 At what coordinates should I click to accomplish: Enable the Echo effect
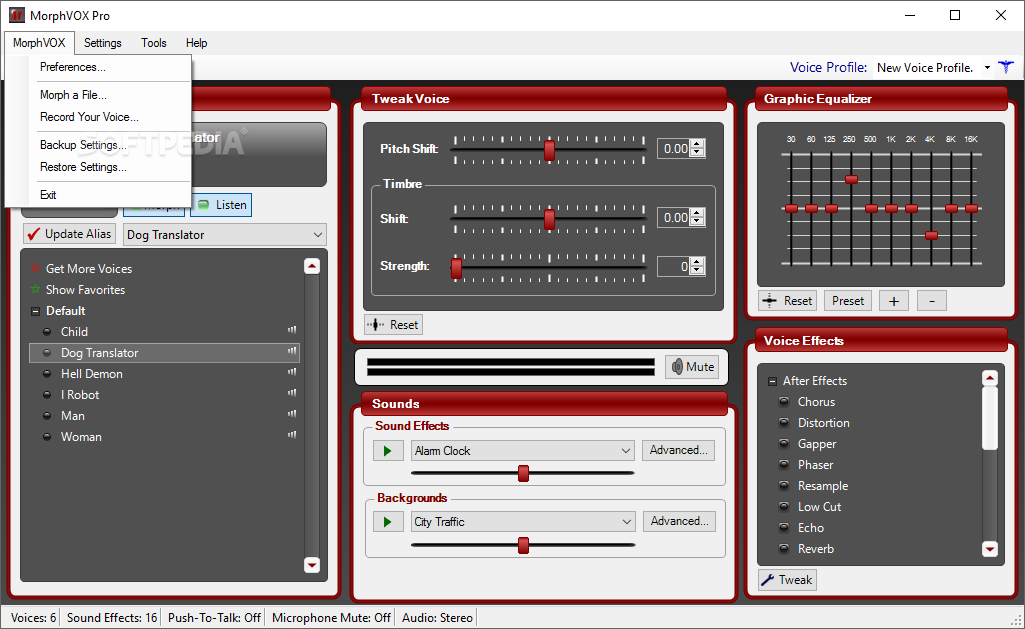pos(784,527)
